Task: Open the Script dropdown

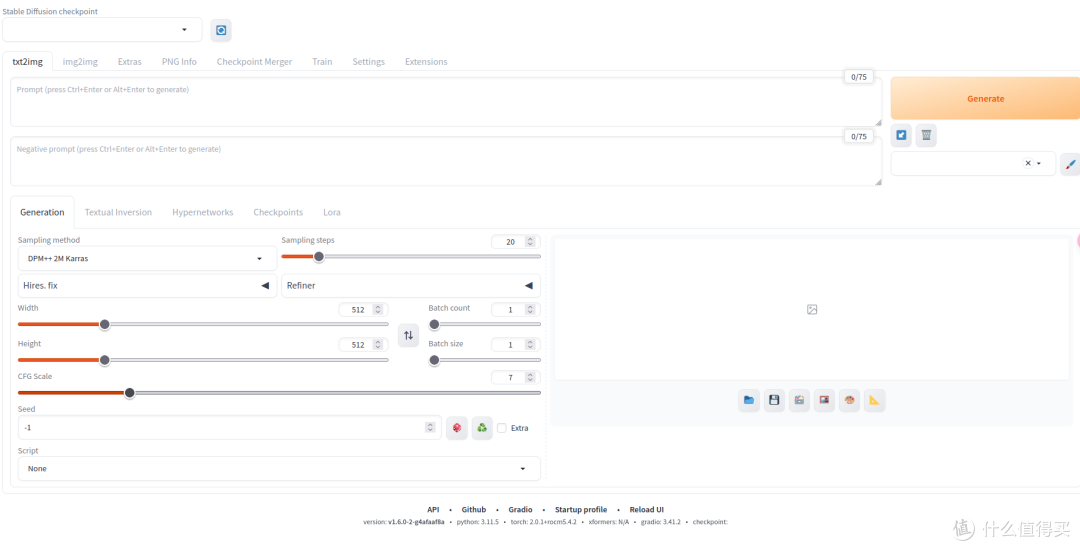Action: click(x=278, y=468)
